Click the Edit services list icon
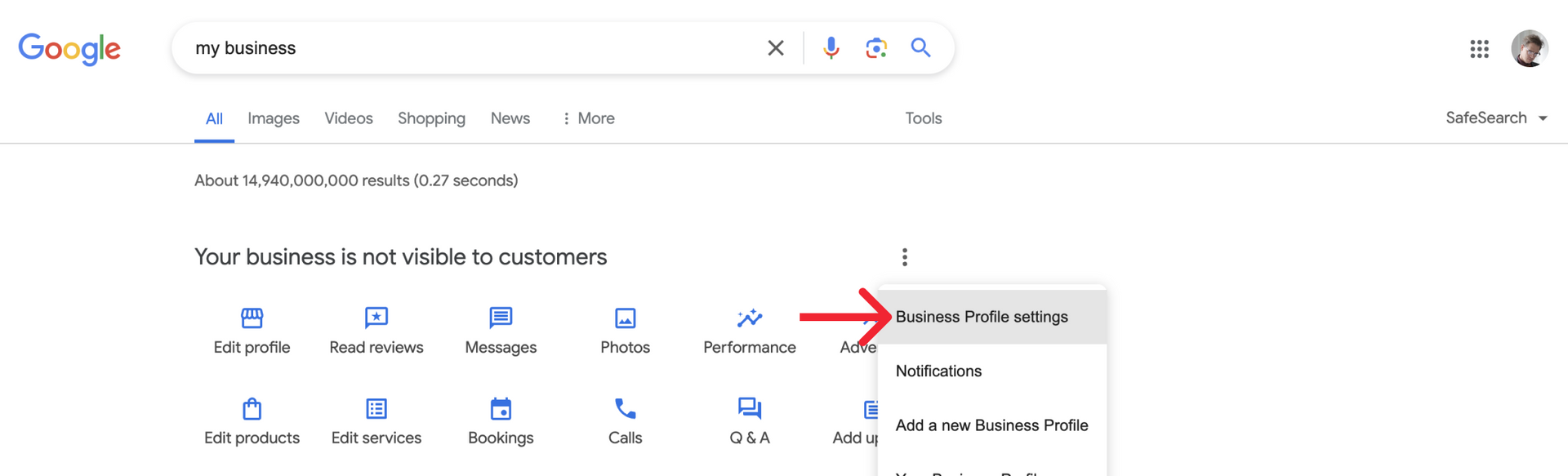The width and height of the screenshot is (1568, 476). 376,408
